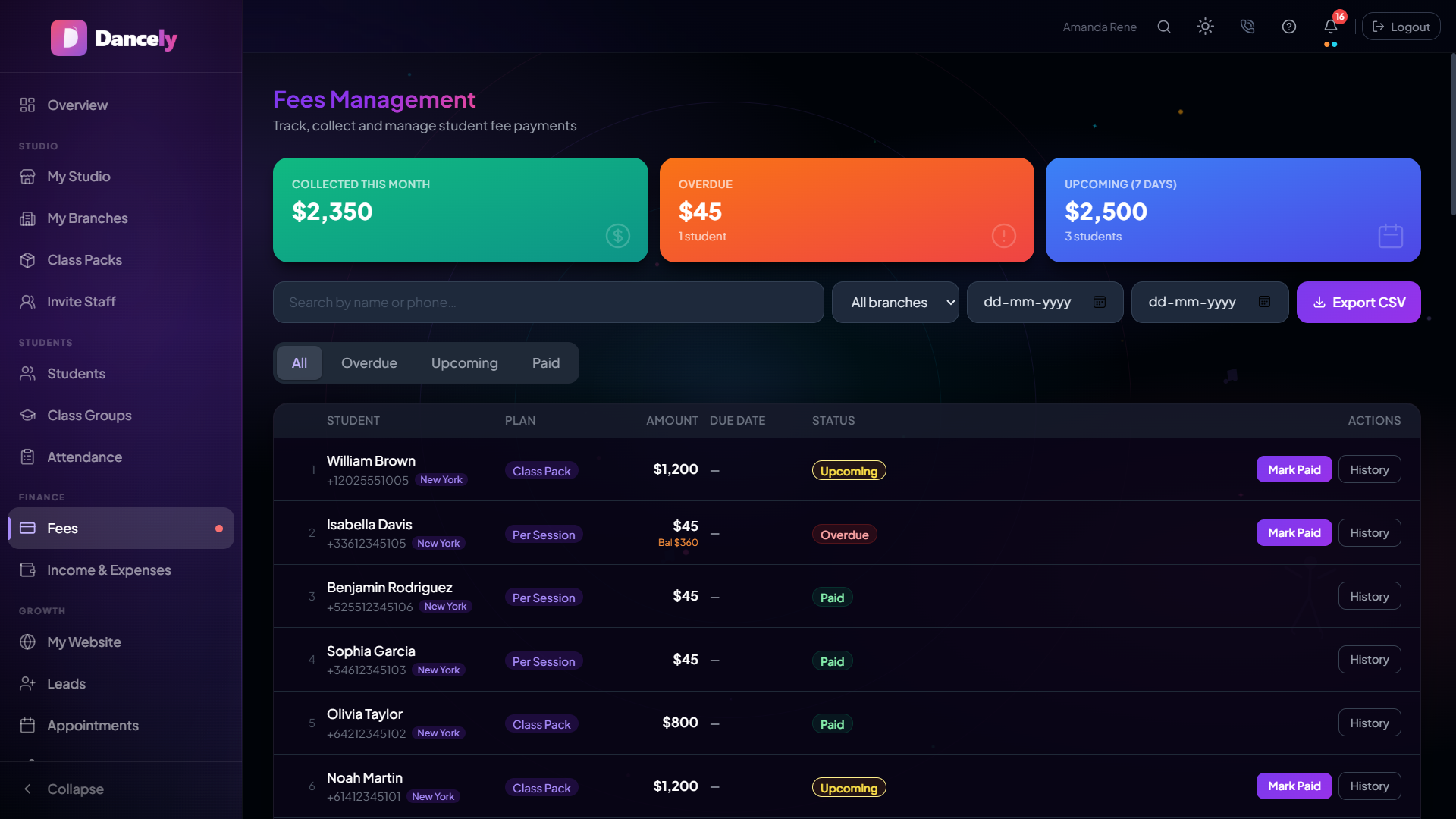Click the My Studio storefront icon

click(28, 176)
